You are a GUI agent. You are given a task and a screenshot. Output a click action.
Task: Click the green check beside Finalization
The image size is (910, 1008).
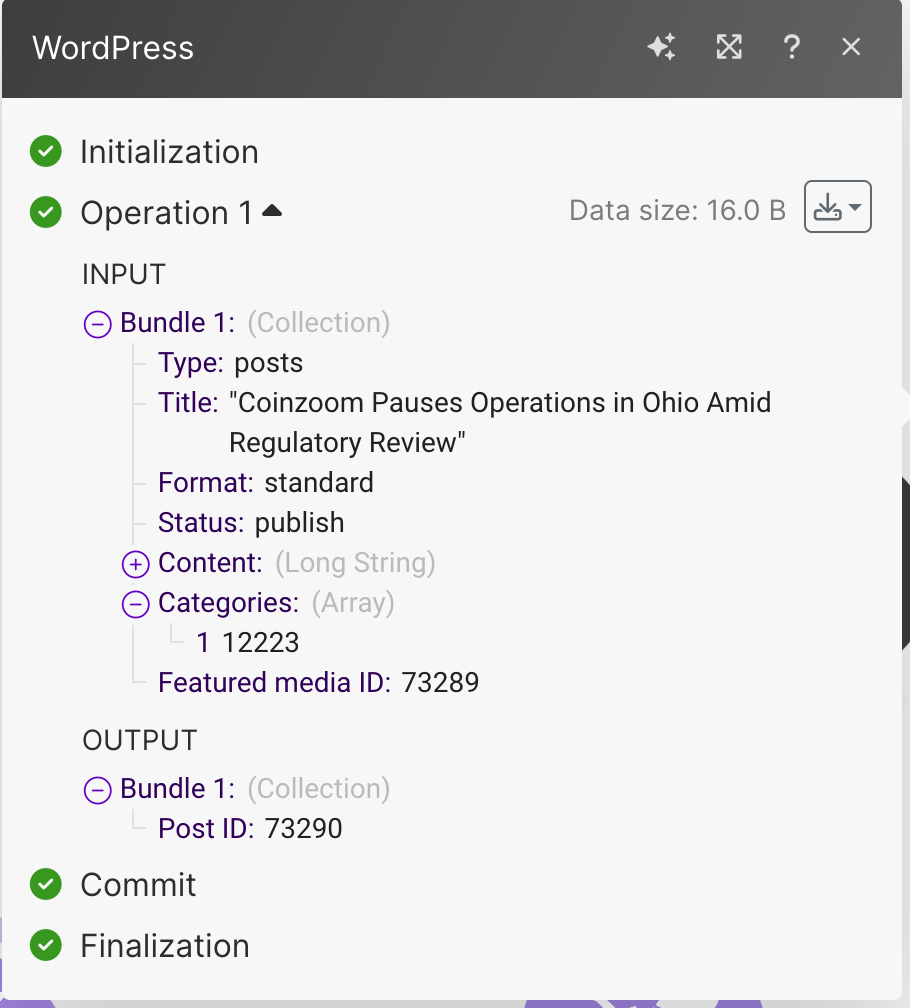coord(46,945)
